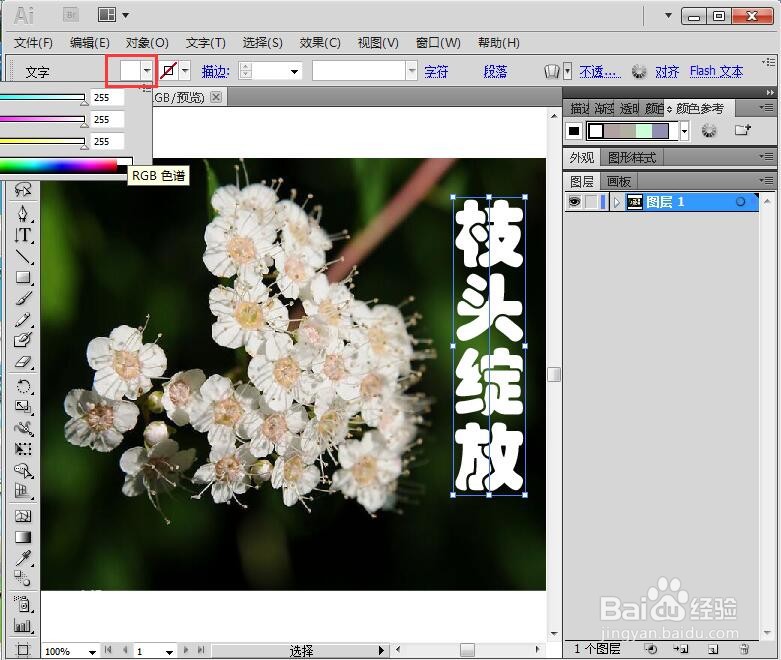Image resolution: width=781 pixels, height=660 pixels.
Task: Click the 对齐 align link
Action: click(x=667, y=72)
